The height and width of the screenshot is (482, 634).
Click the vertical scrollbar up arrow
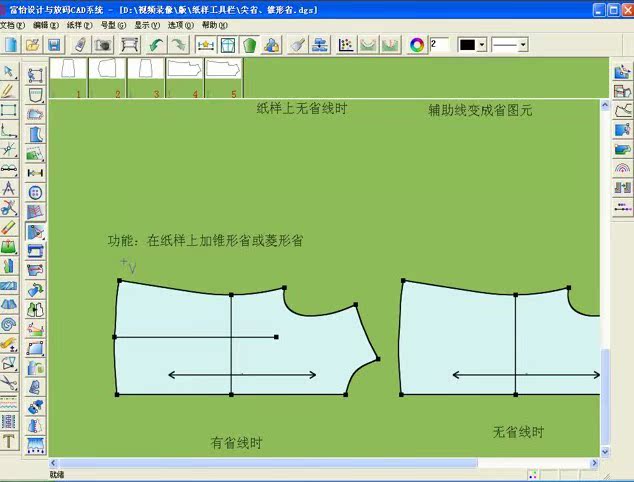(x=603, y=106)
